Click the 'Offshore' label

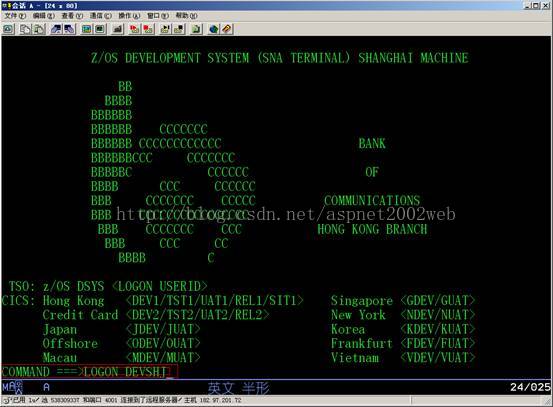[70, 343]
